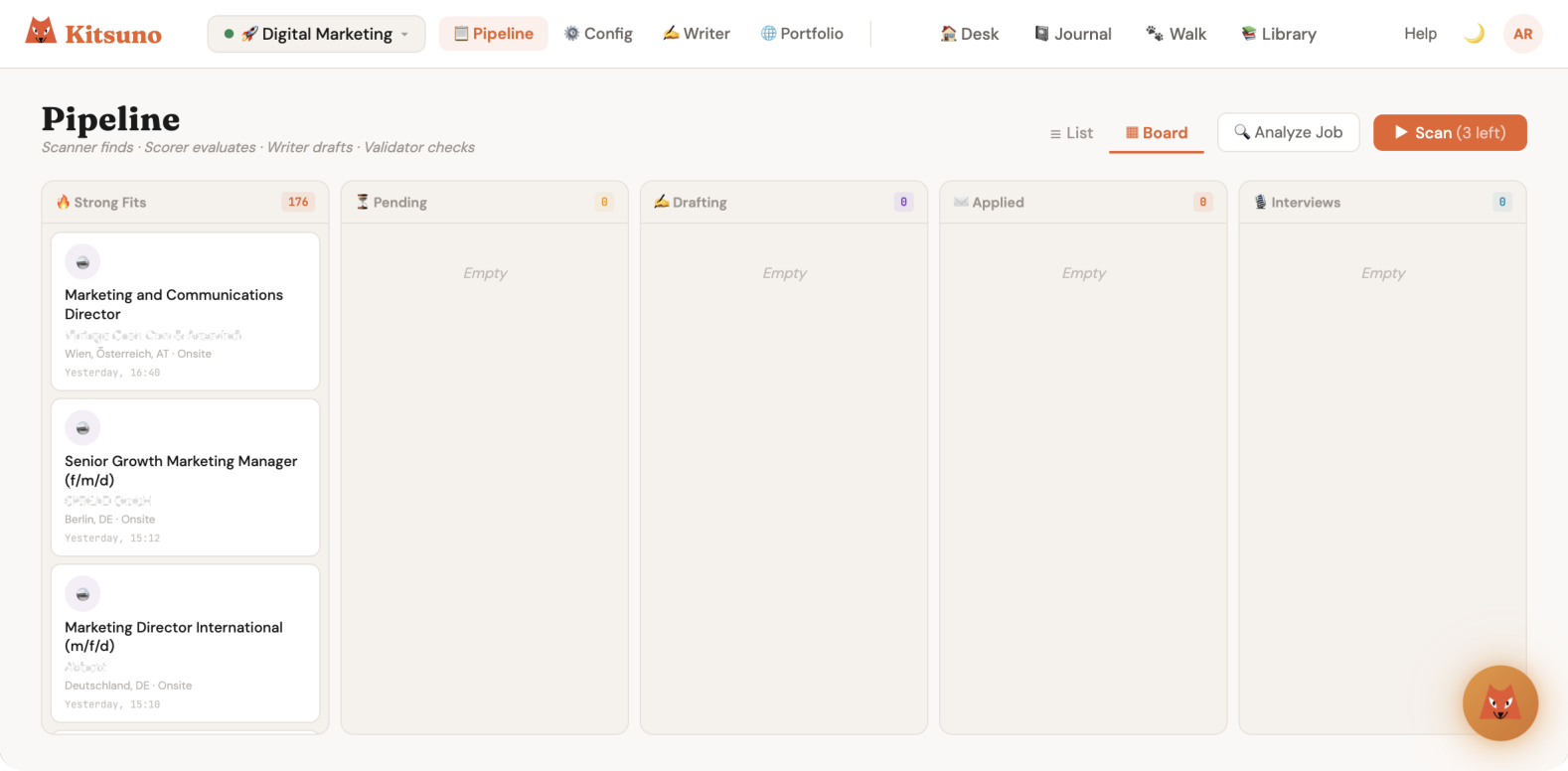
Task: Click the Applied column header label
Action: click(x=998, y=203)
